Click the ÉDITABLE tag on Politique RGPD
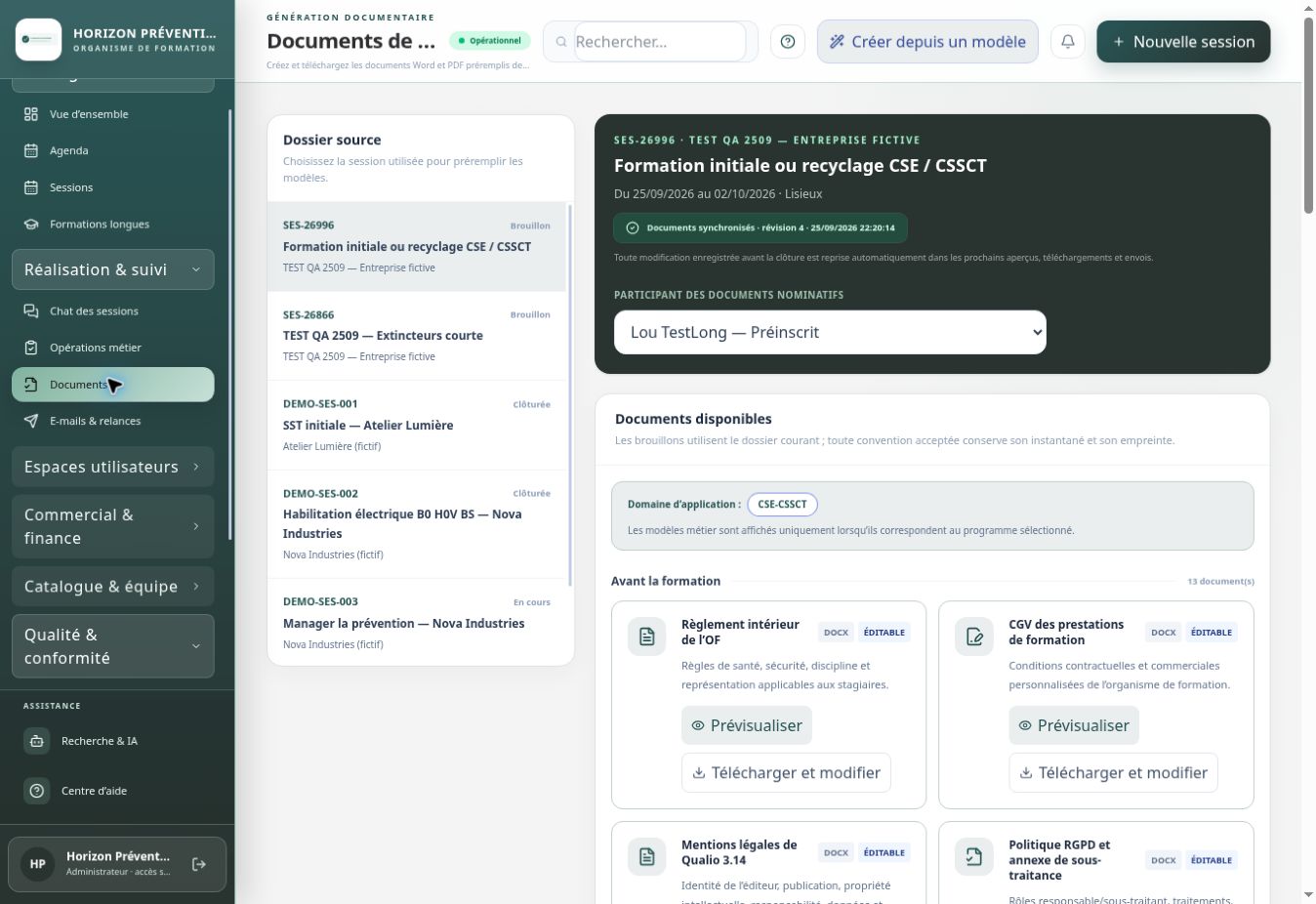Viewport: 1316px width, 904px height. coord(1212,860)
